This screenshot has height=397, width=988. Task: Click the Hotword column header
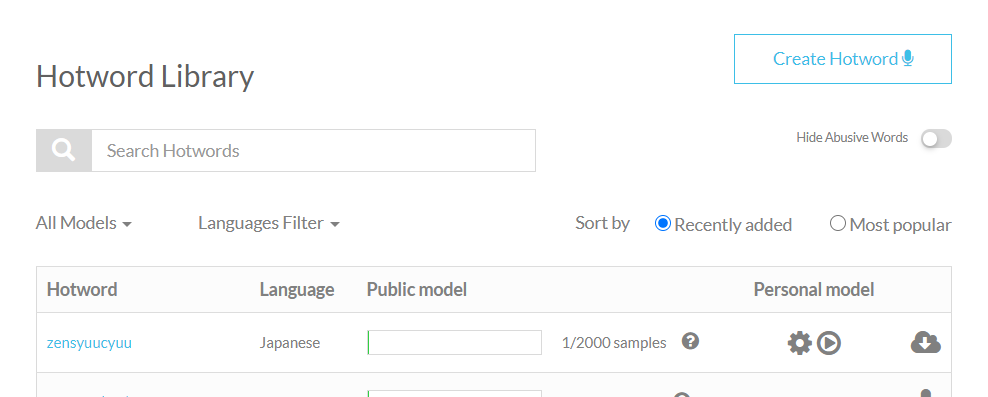[x=82, y=289]
